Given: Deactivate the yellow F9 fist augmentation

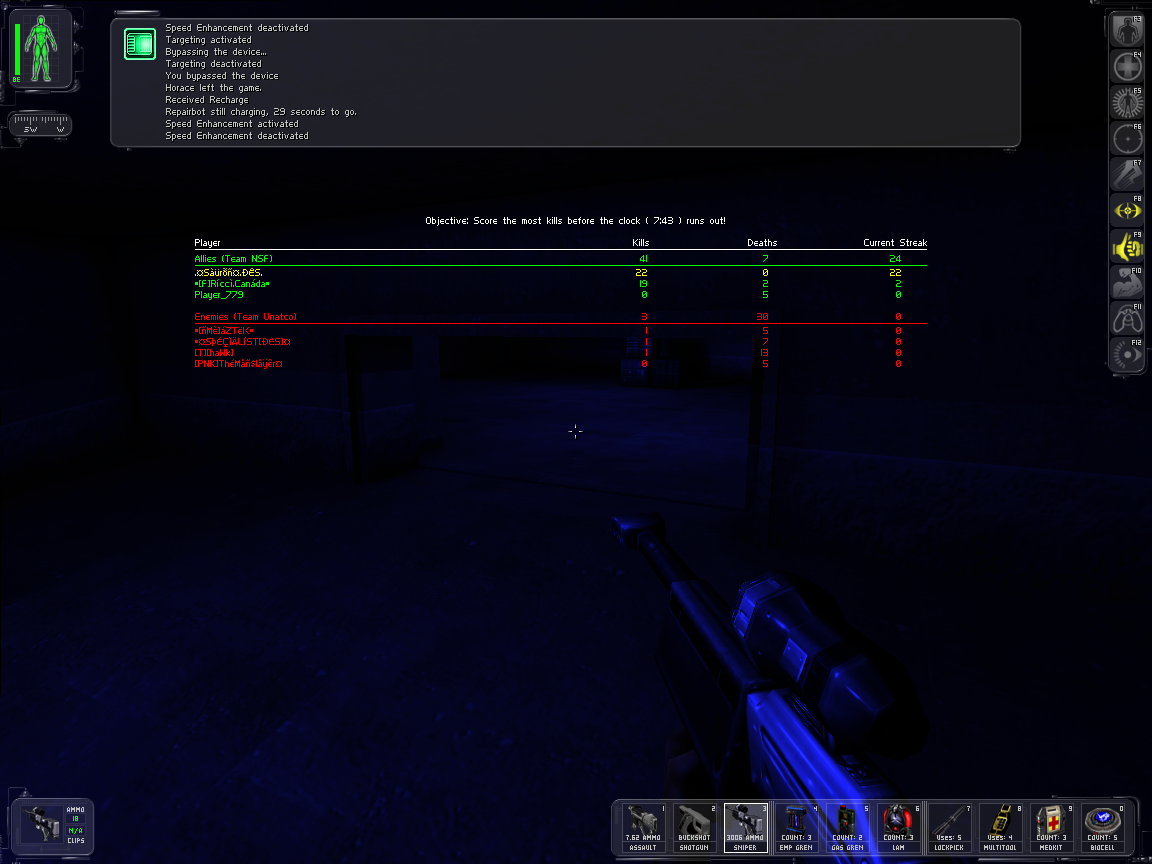Looking at the screenshot, I should (x=1128, y=246).
